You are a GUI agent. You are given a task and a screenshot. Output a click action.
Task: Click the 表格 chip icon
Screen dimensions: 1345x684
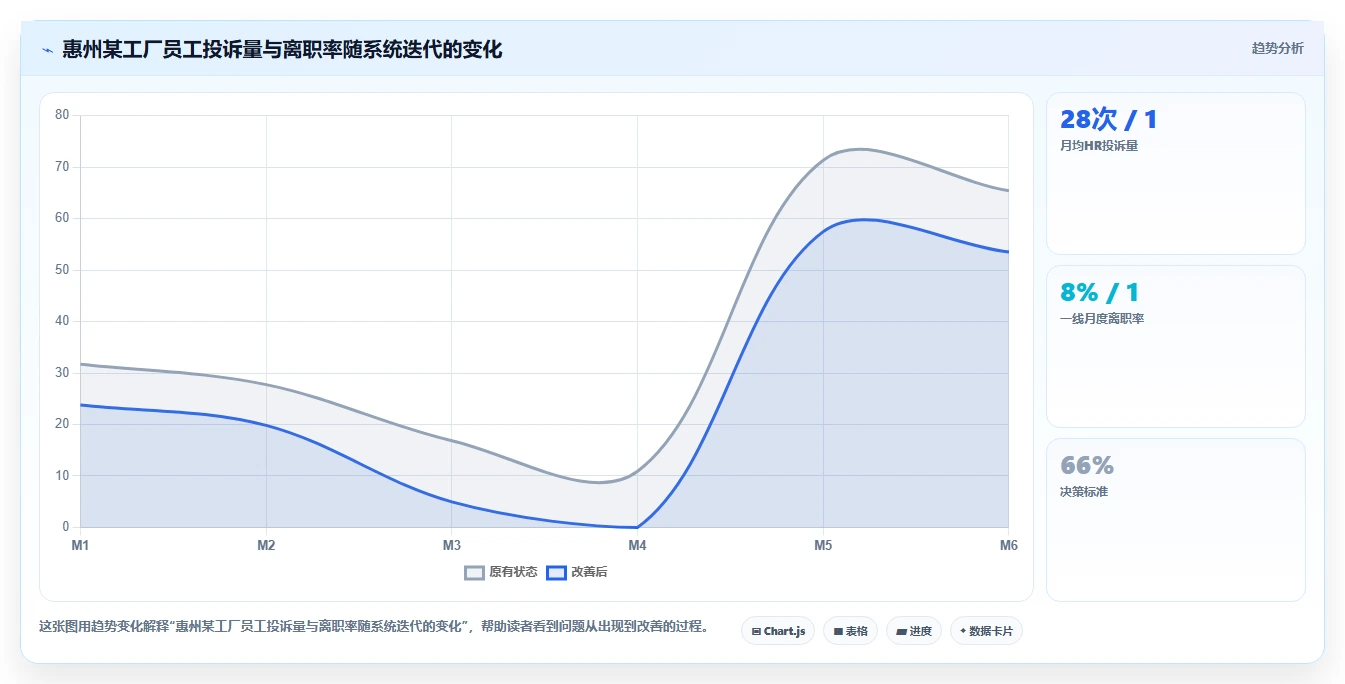pyautogui.click(x=838, y=632)
